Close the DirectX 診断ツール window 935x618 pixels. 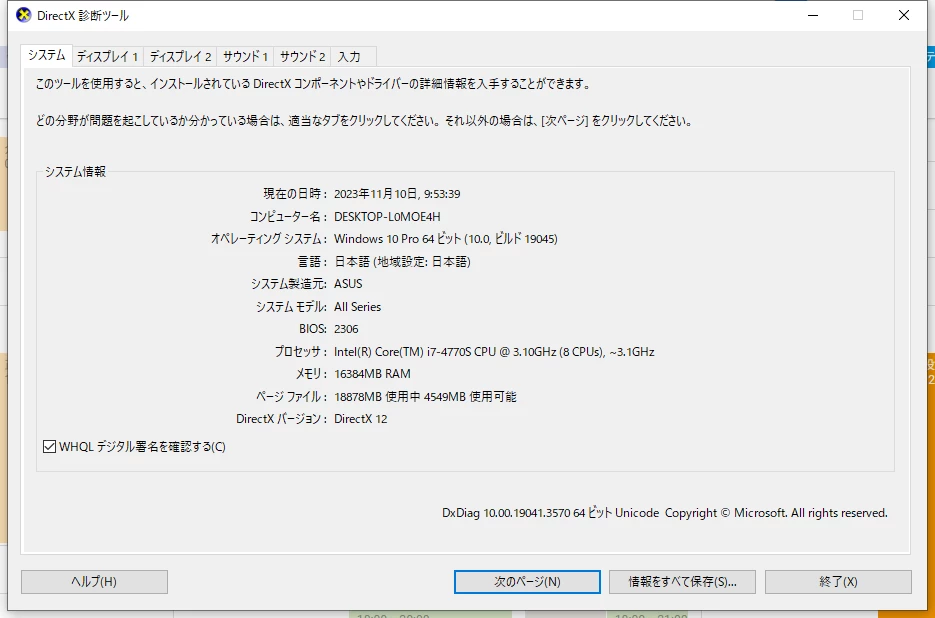point(904,16)
